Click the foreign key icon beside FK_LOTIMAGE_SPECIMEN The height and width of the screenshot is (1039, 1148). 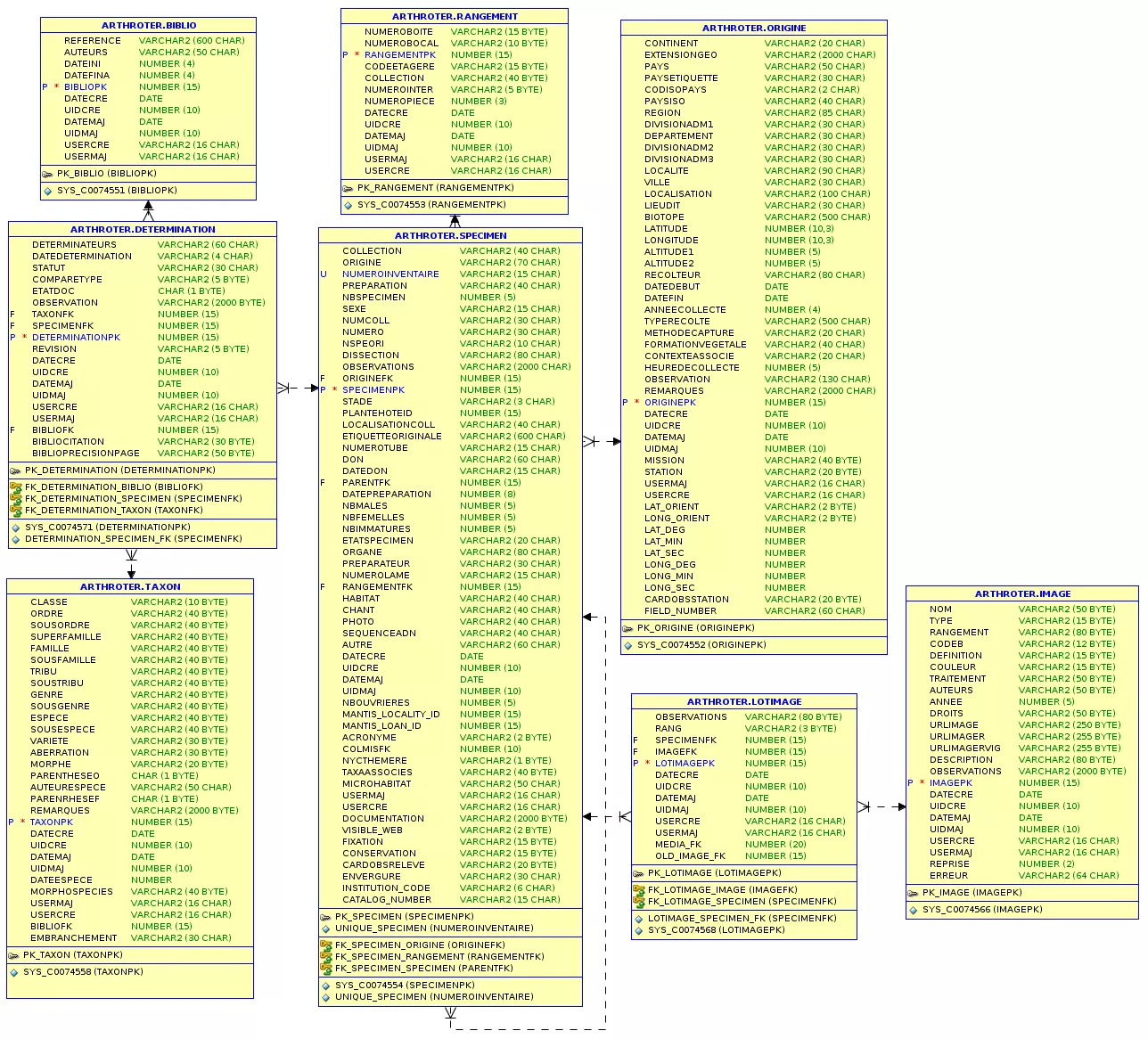[639, 902]
